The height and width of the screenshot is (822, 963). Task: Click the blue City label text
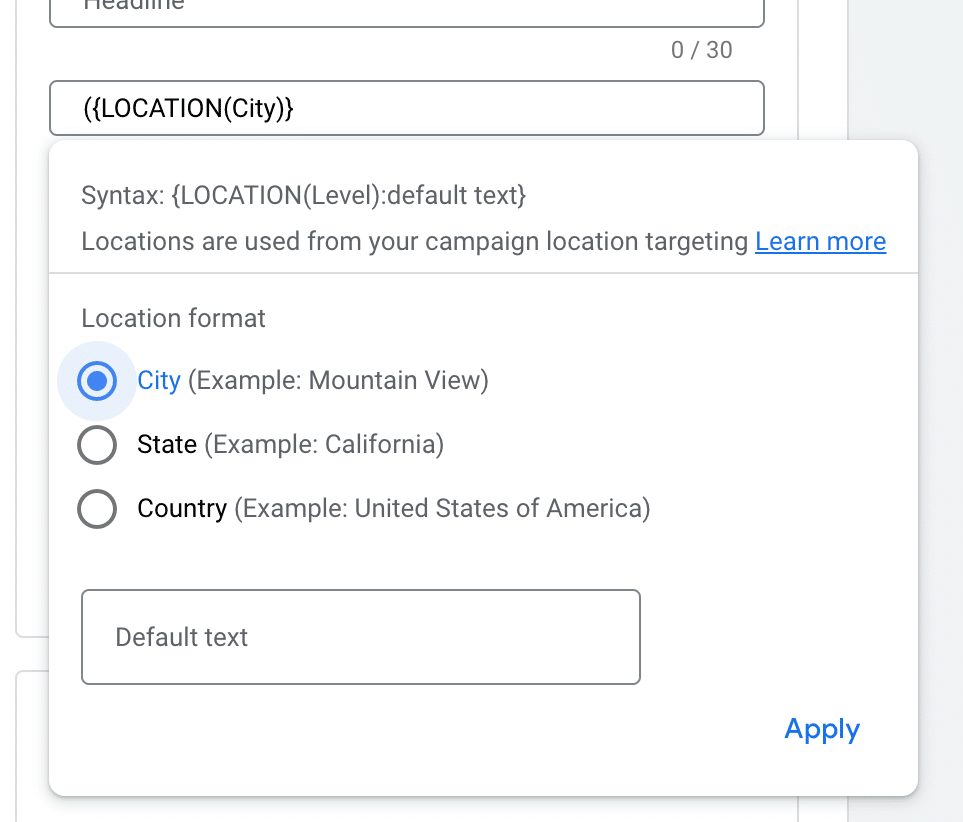(159, 381)
